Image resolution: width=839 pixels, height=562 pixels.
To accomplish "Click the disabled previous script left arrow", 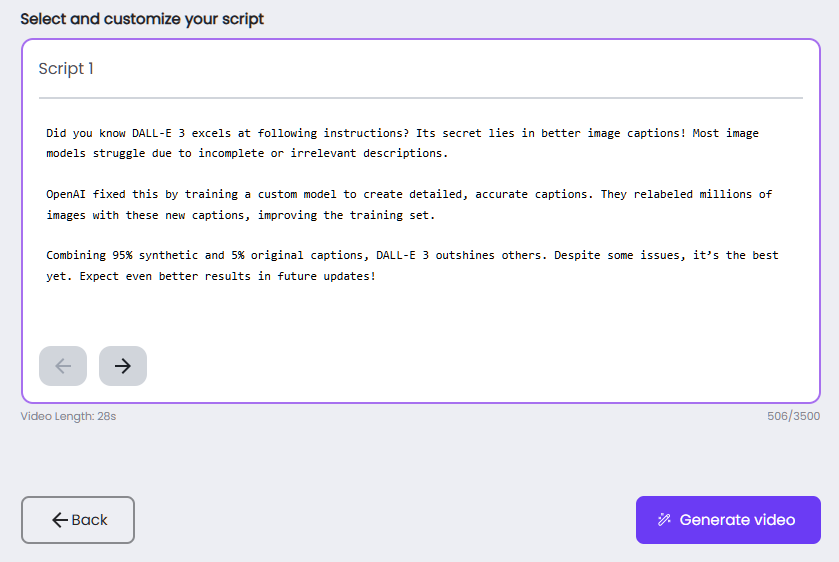I will click(x=63, y=366).
